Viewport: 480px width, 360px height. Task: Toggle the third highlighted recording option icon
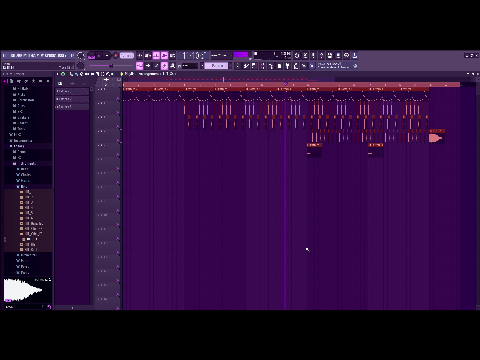coord(156,55)
